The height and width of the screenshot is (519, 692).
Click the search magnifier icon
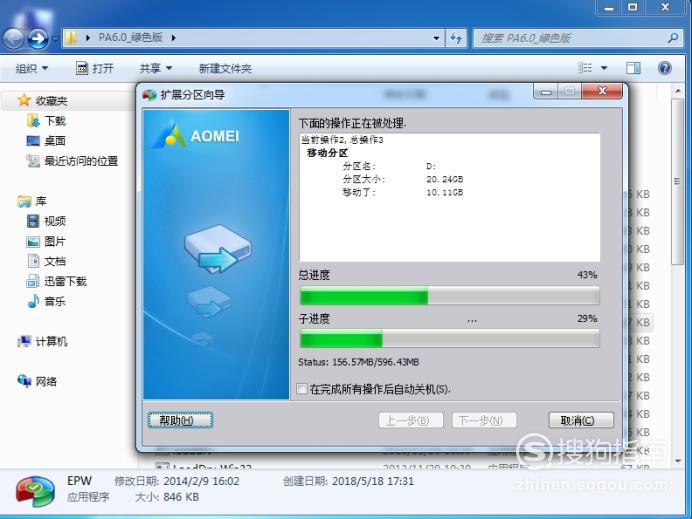click(673, 38)
